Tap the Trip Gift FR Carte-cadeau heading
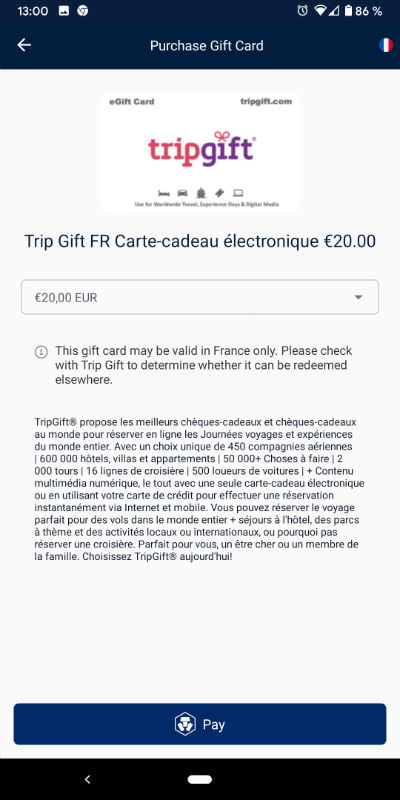 200,241
